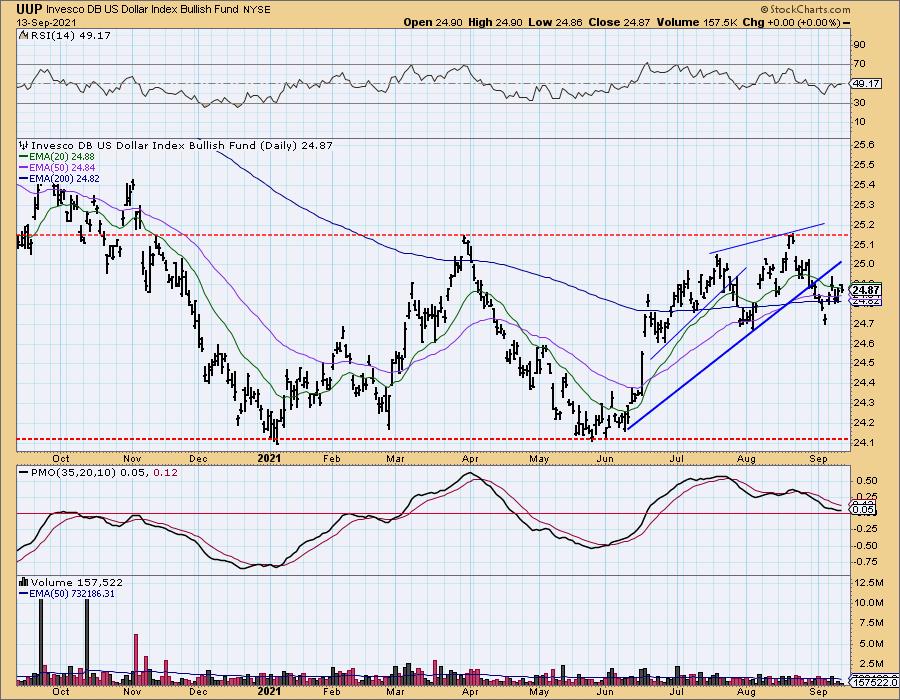Image resolution: width=900 pixels, height=700 pixels.
Task: Click the green EMA(20) legend line swatch
Action: 24,157
